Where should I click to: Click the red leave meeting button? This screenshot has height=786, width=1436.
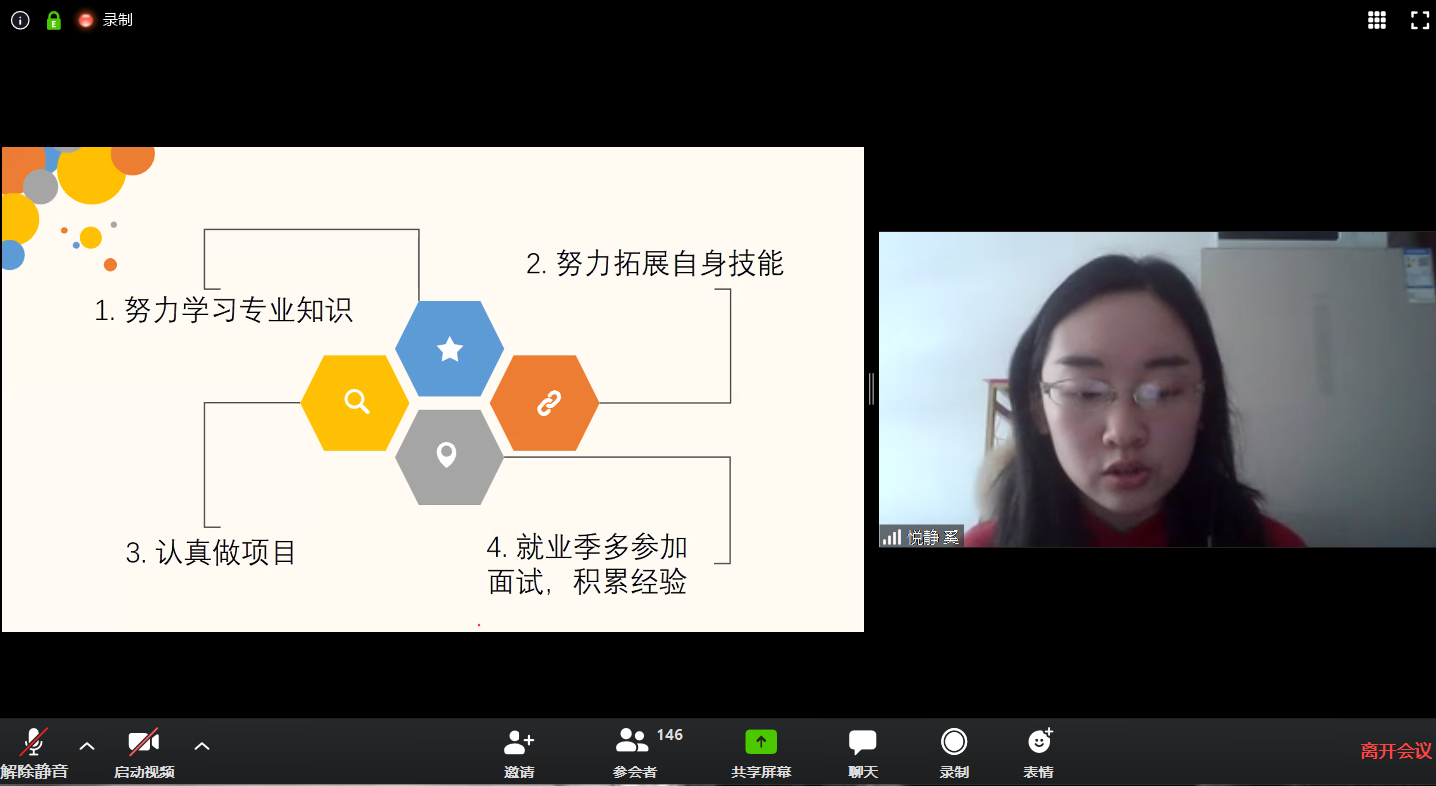(x=1396, y=751)
